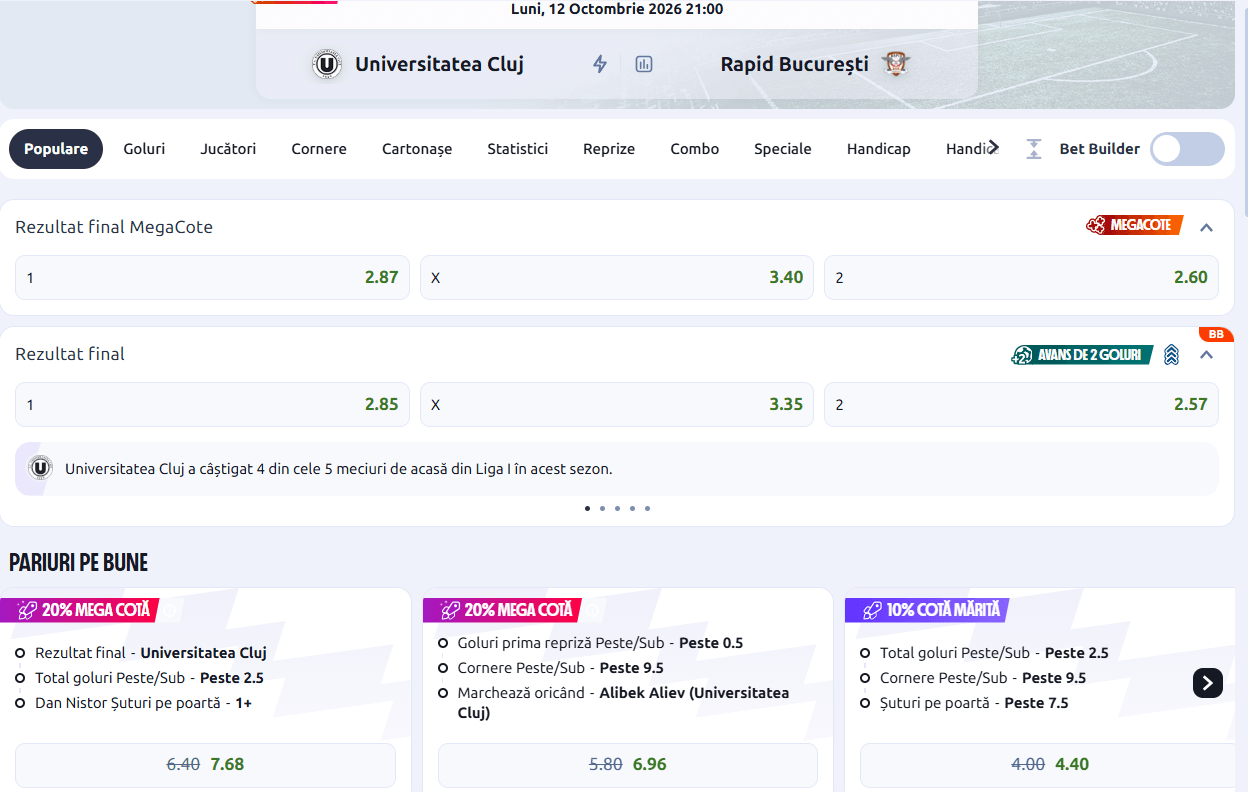Add the 6.96 boosted combo bet

coord(628,764)
